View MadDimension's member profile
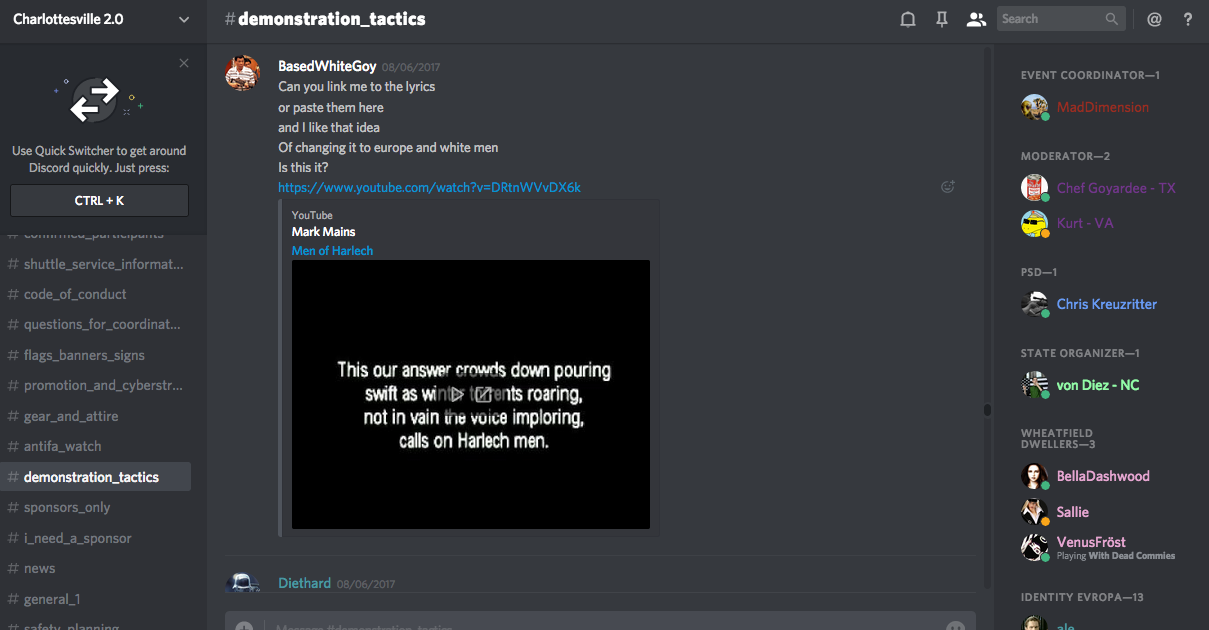This screenshot has height=630, width=1209. [1102, 107]
